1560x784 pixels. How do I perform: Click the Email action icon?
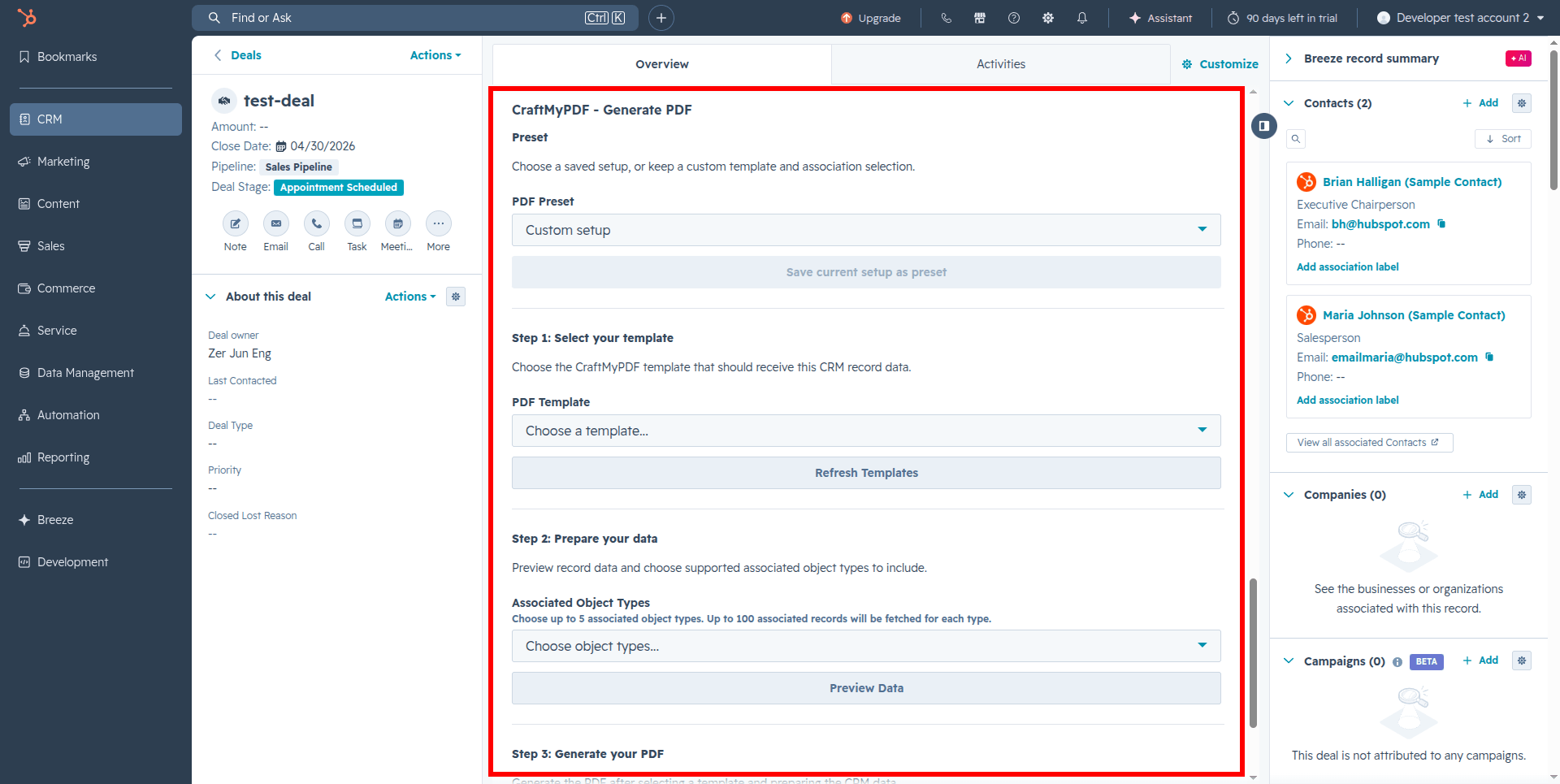[276, 223]
